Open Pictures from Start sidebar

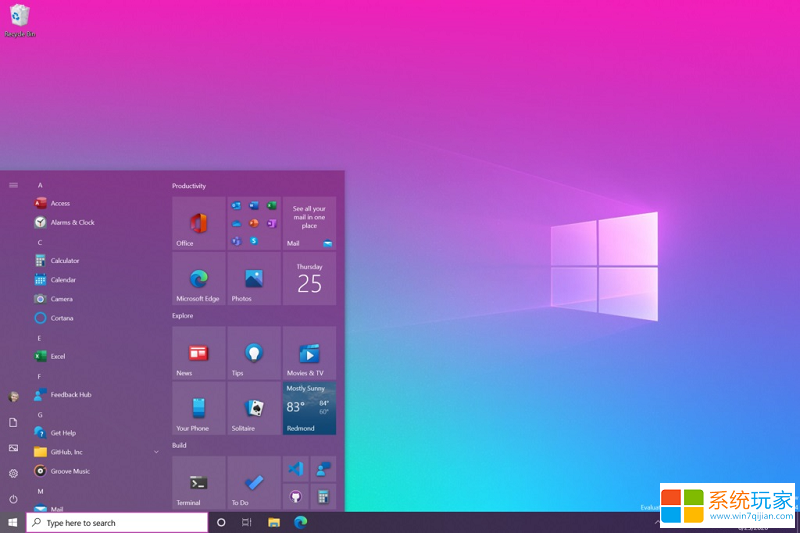tap(13, 448)
